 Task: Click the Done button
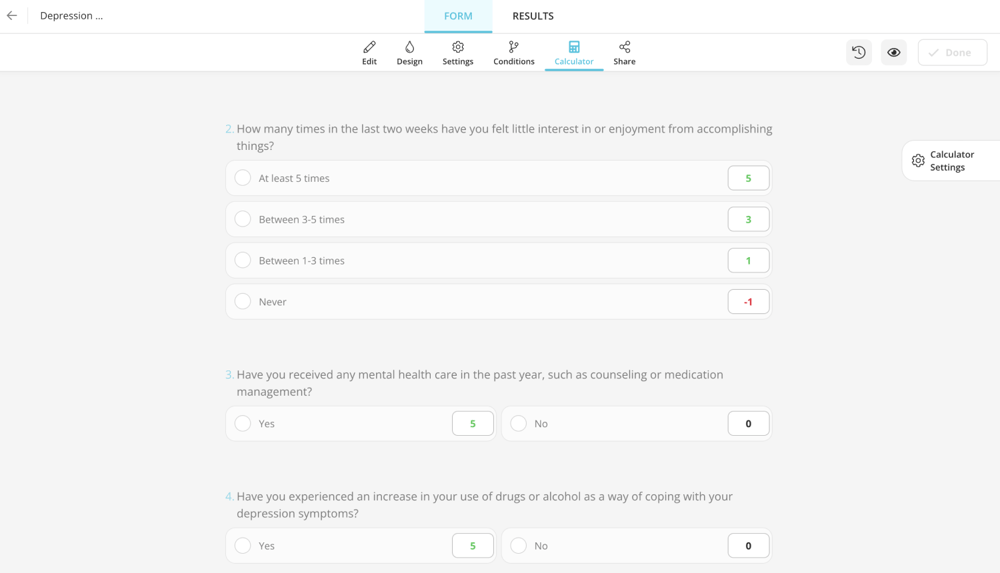coord(951,53)
